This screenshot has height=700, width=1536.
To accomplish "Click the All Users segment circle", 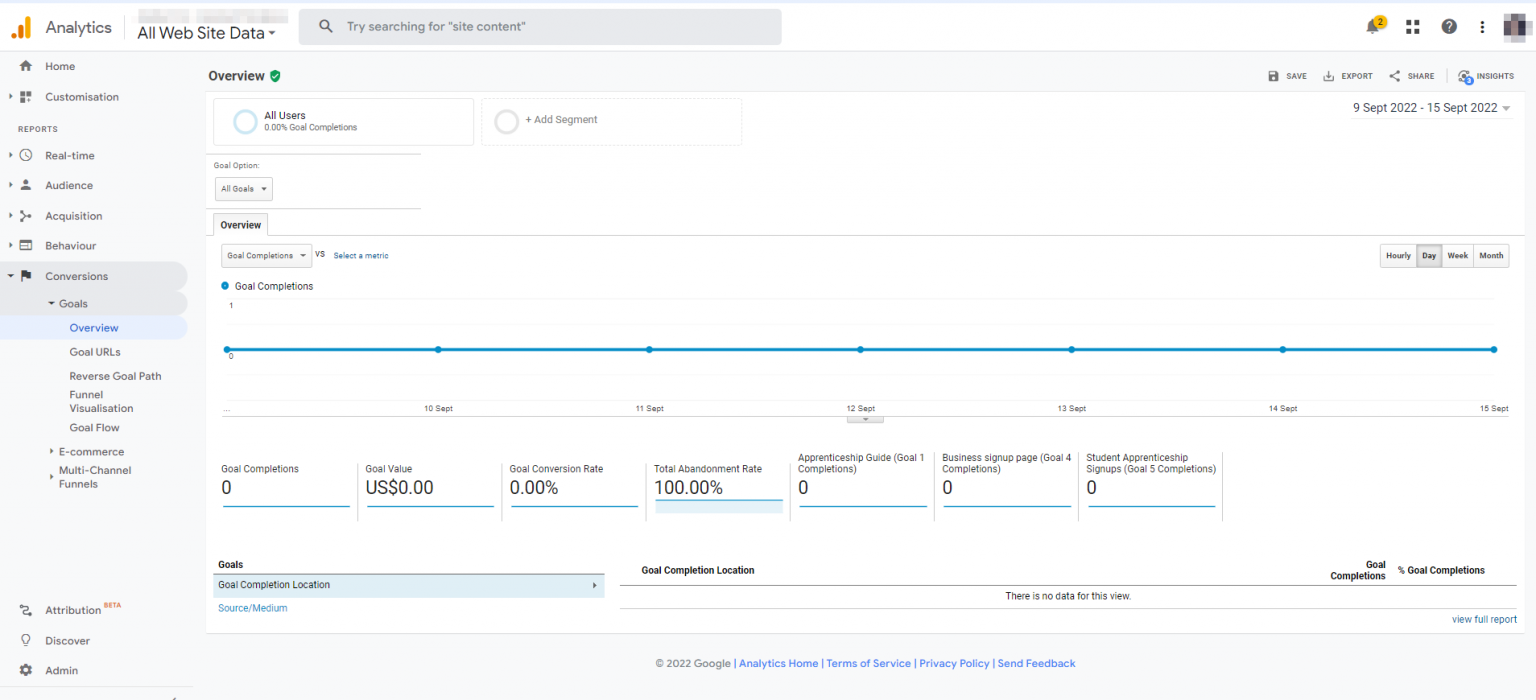I will (x=243, y=121).
